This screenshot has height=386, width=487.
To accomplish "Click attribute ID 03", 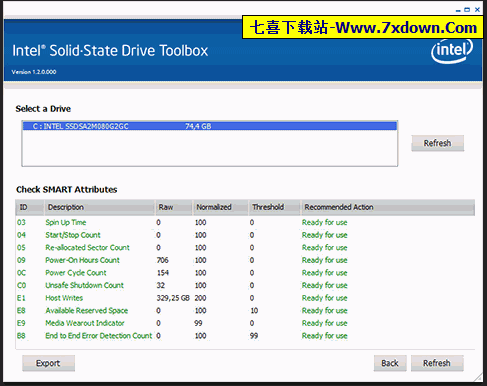I will (21, 222).
